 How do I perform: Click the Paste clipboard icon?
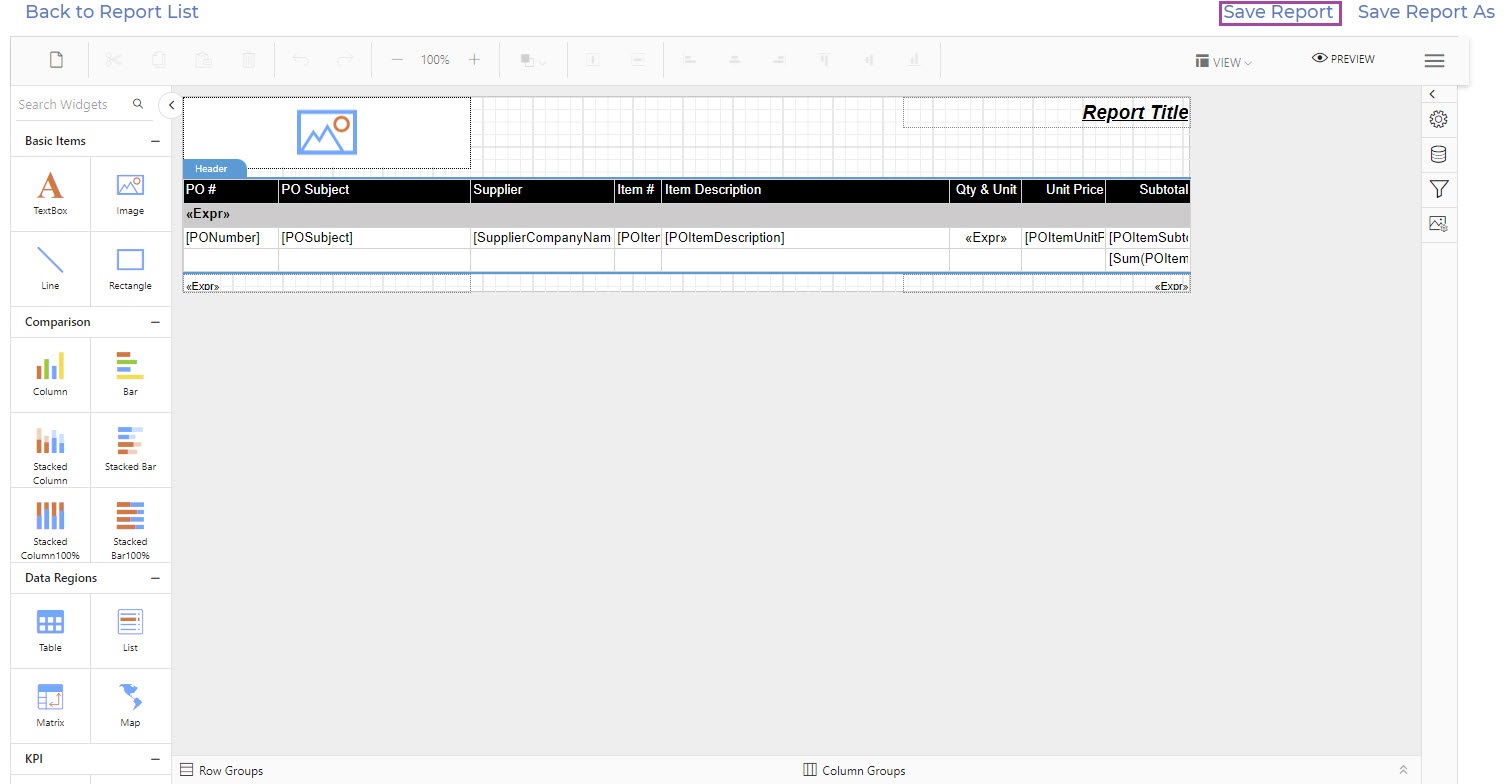pyautogui.click(x=203, y=60)
